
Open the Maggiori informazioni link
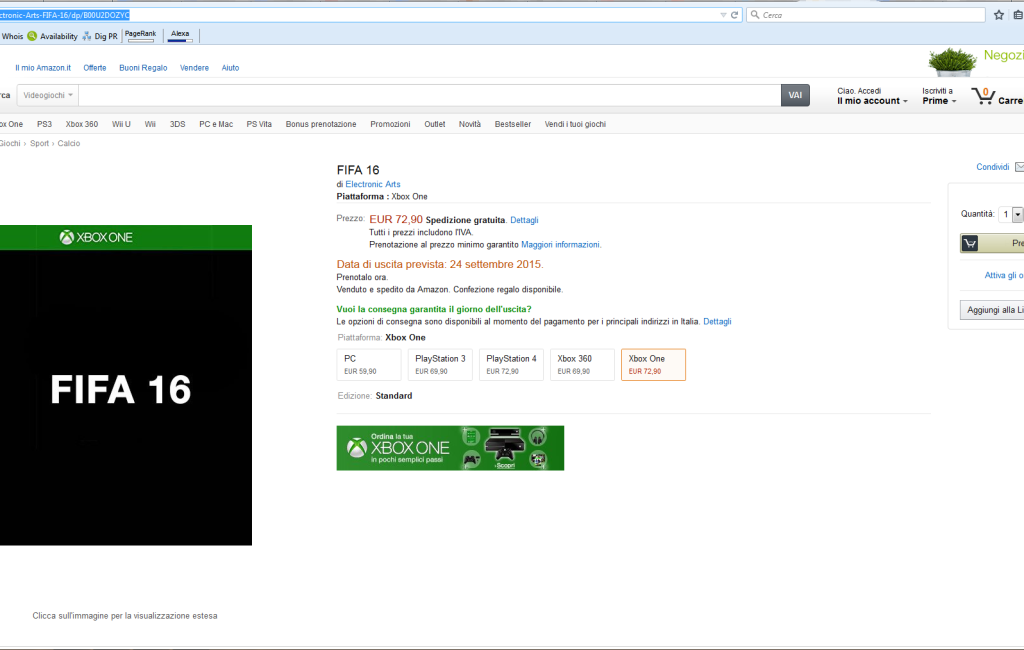(x=560, y=244)
